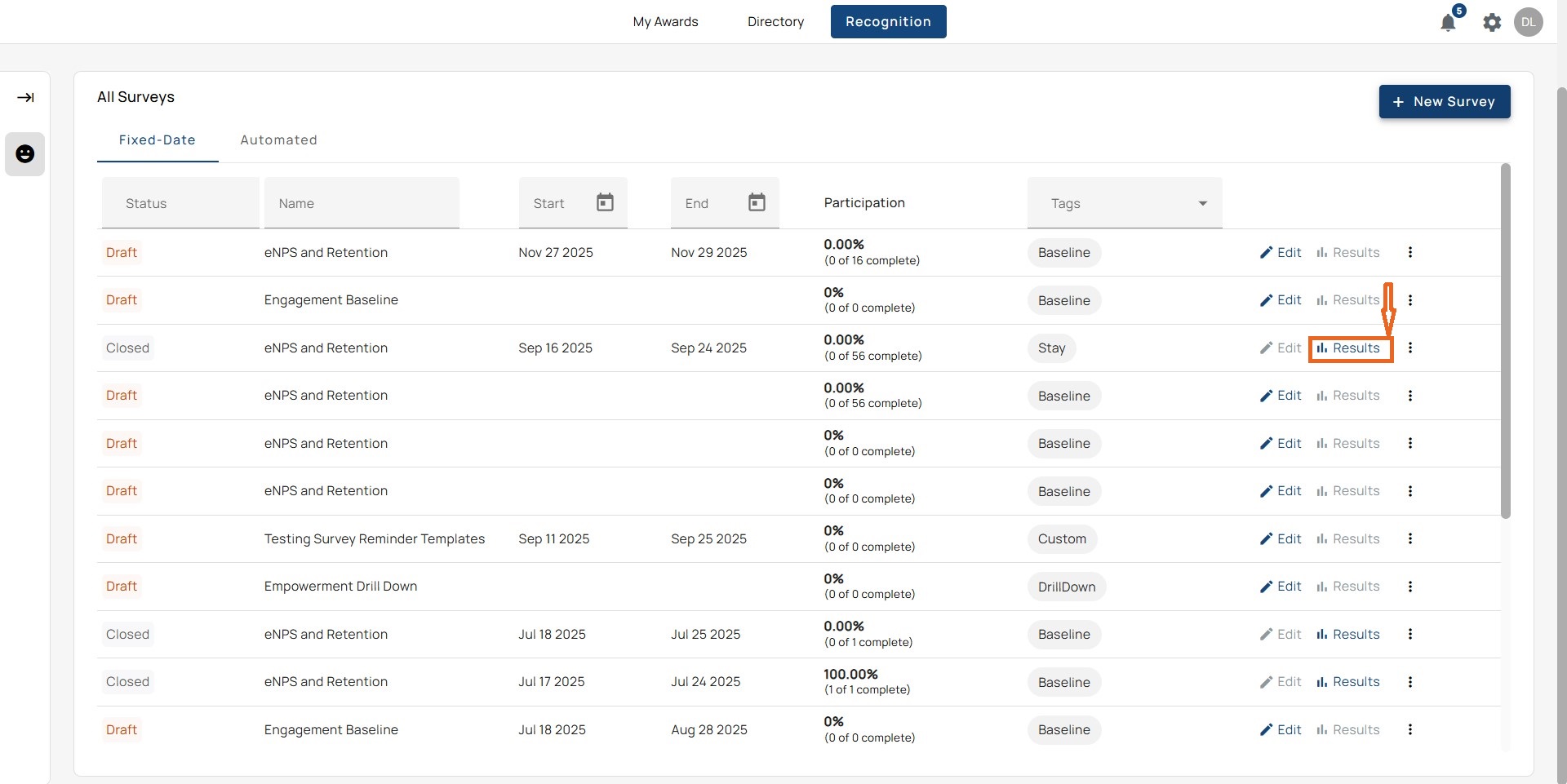
Task: Click the Sep 25 2025 end date
Action: (708, 538)
